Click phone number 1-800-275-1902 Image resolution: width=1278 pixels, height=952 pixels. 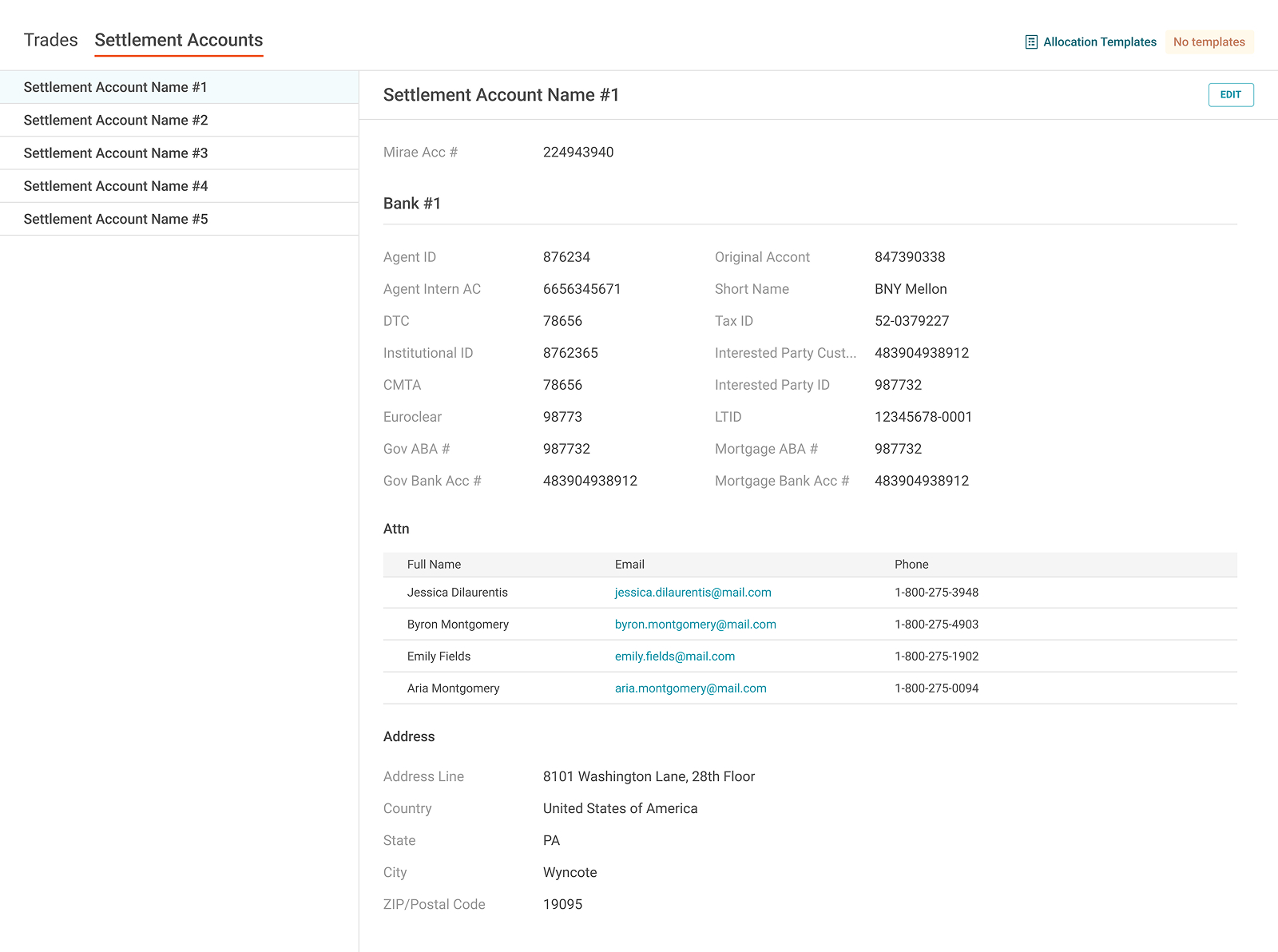pos(936,656)
